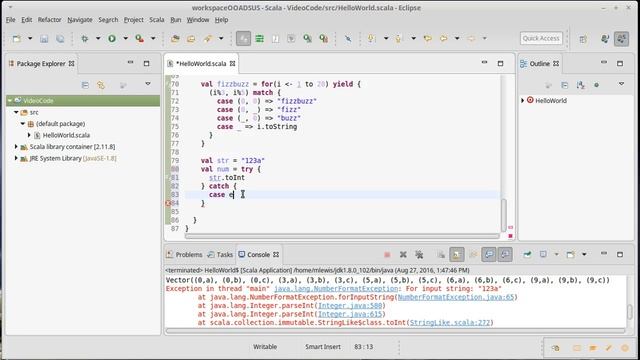Click the Next Annotation yellow arrow icon
640x360 pixels.
click(371, 39)
